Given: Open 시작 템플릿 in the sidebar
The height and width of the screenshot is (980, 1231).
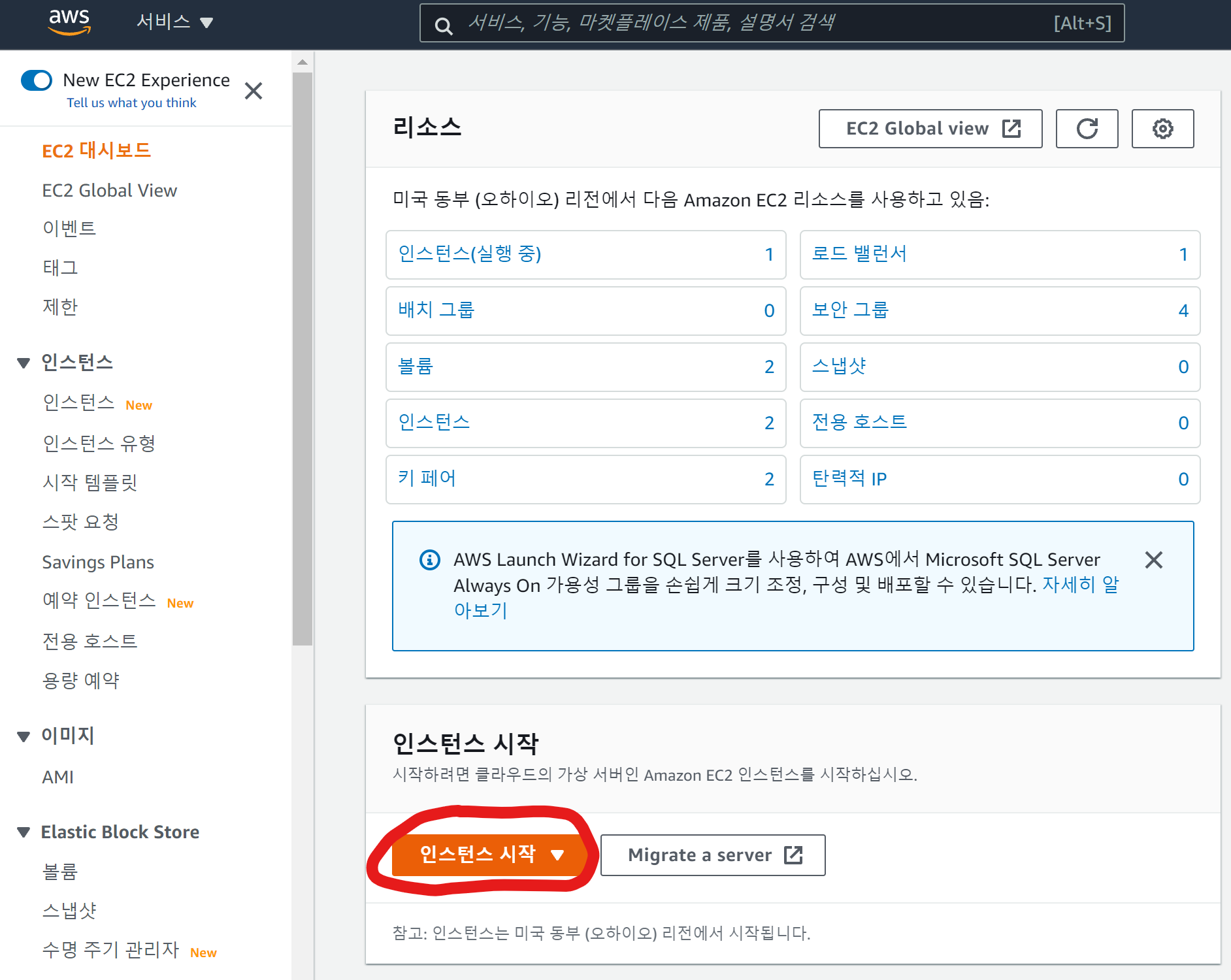Looking at the screenshot, I should (90, 482).
